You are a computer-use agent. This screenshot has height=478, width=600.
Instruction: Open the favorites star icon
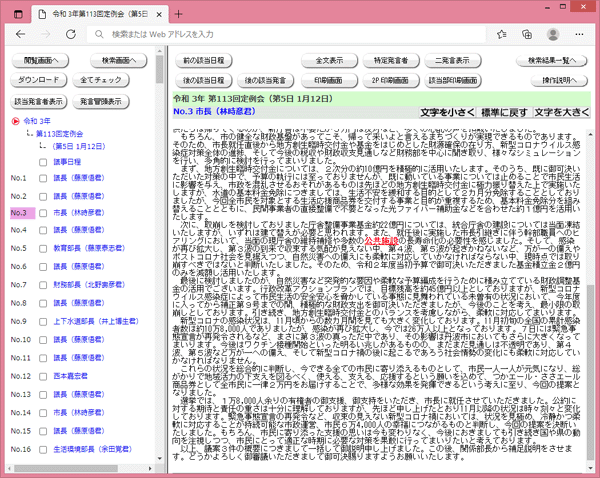click(502, 34)
